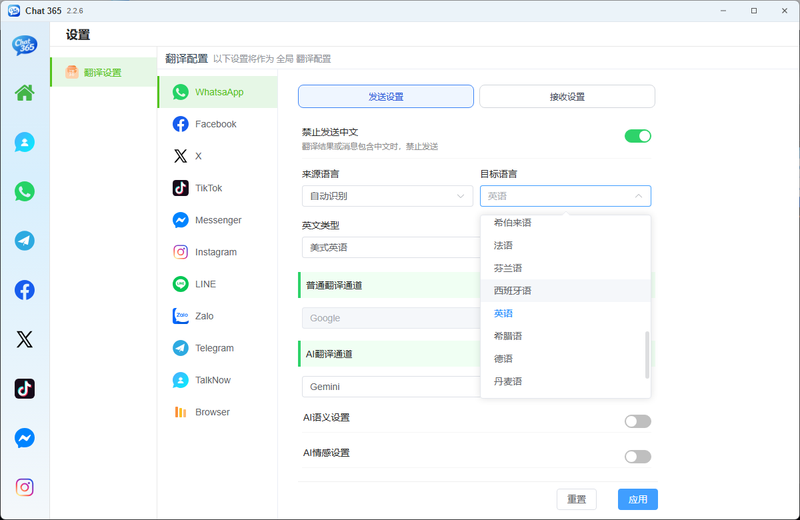Click the 重置 button
The height and width of the screenshot is (520, 800).
click(x=577, y=499)
